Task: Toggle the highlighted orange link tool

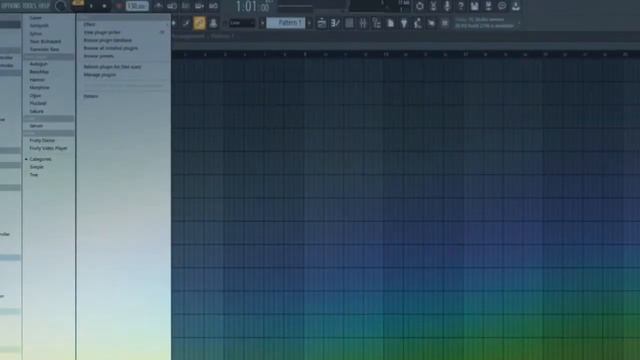Action: click(200, 23)
